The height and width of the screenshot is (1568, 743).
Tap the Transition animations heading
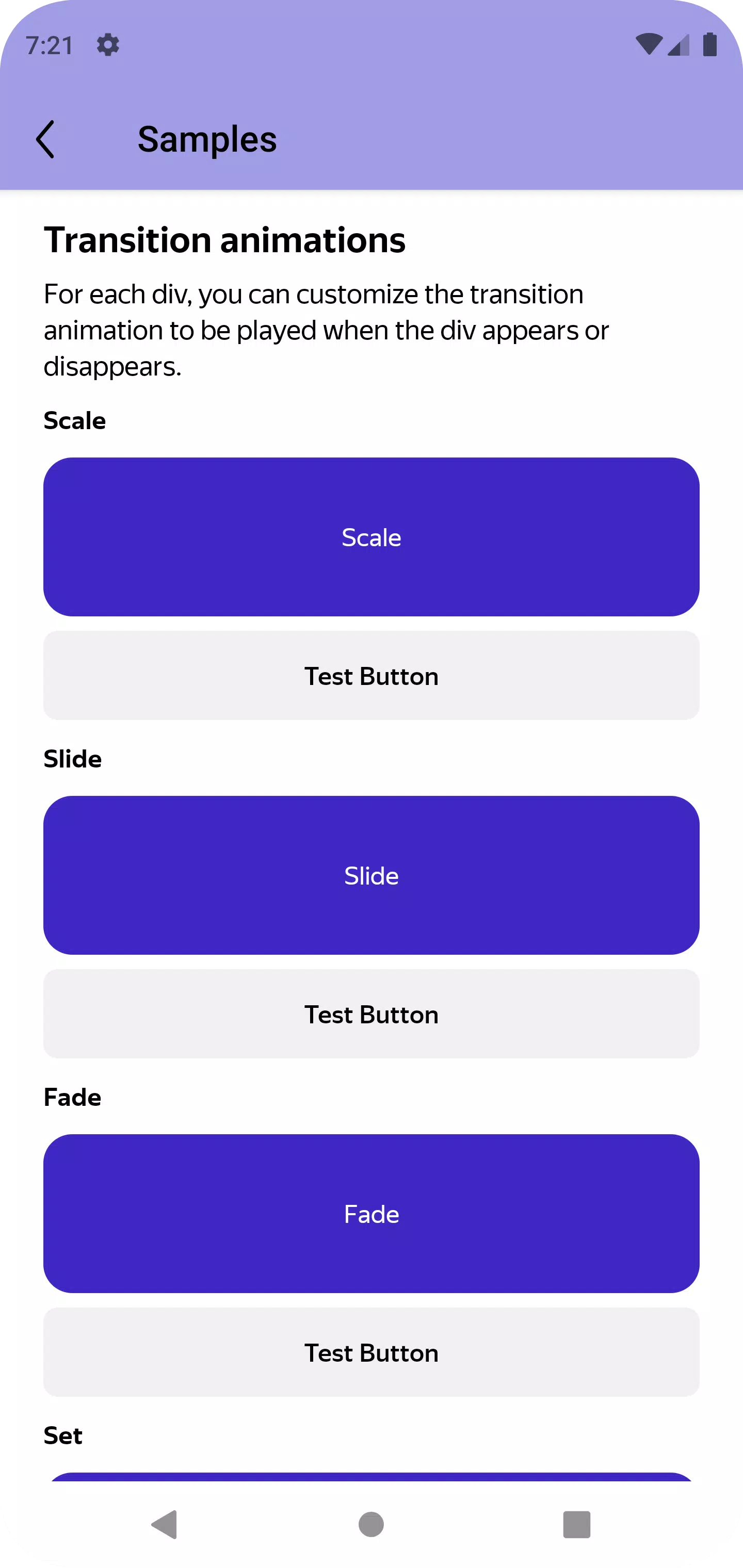click(225, 240)
